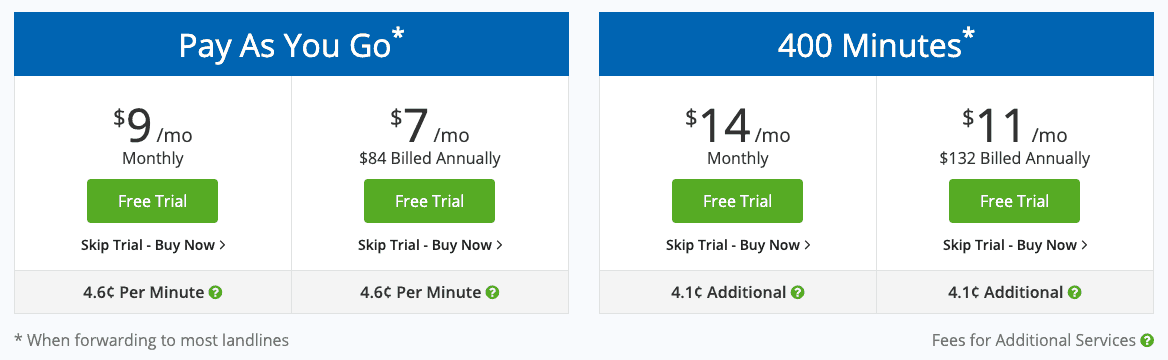Click the $132 Billed Annually text

pos(1015,159)
